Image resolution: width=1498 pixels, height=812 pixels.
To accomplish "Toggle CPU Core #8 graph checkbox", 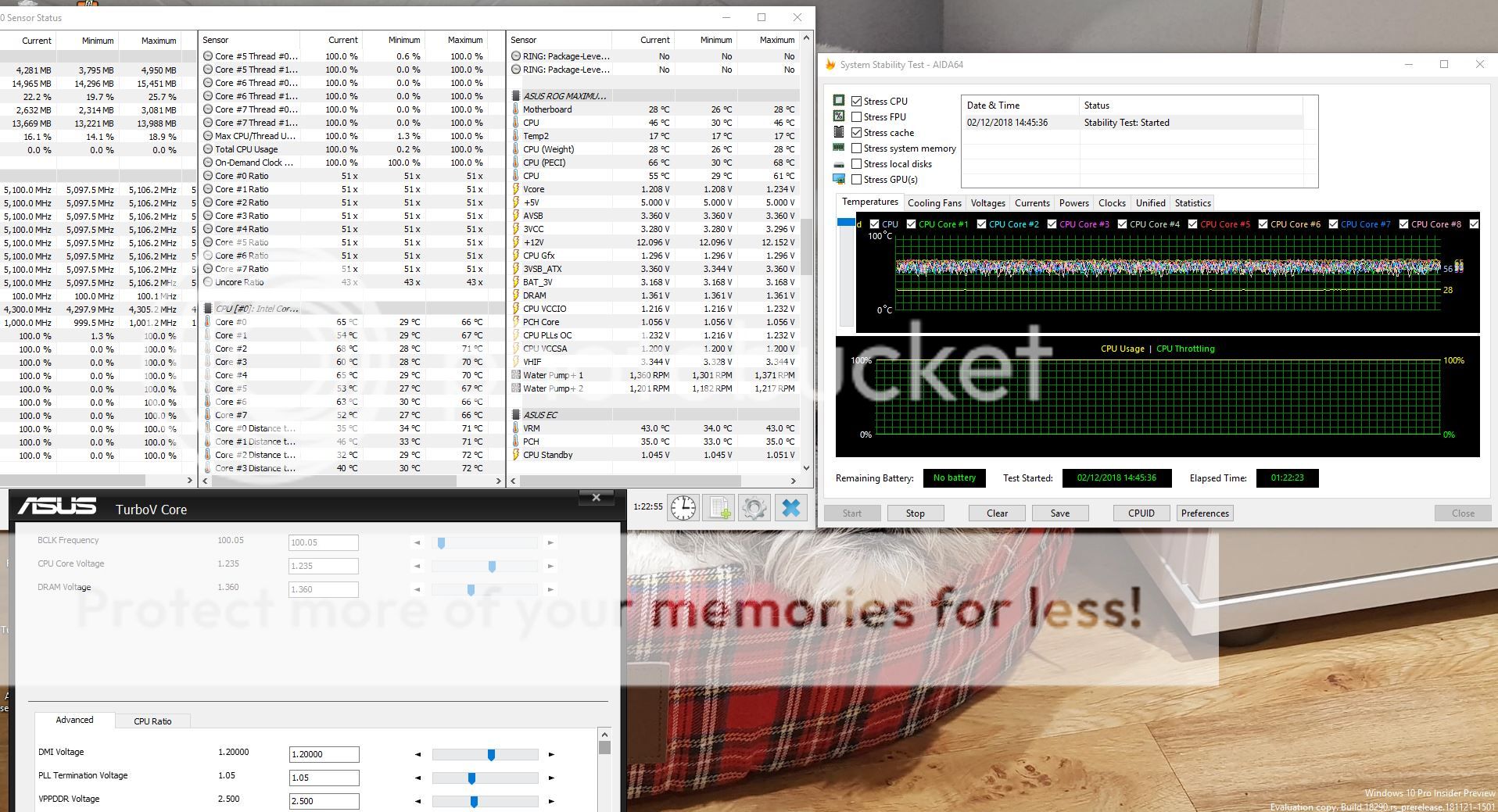I will (x=1403, y=224).
